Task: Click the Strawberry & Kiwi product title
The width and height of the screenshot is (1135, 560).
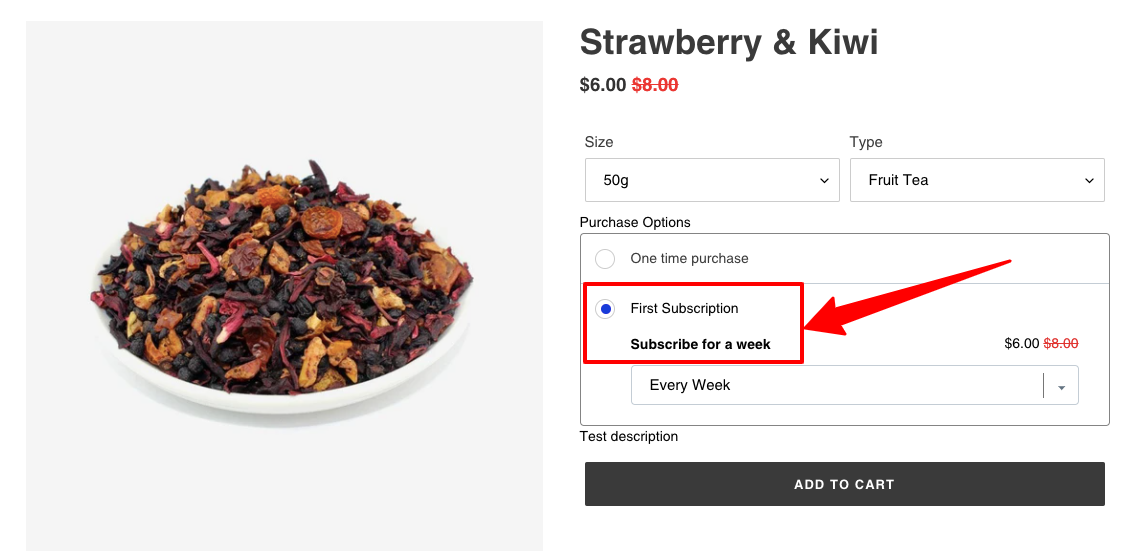Action: [729, 42]
